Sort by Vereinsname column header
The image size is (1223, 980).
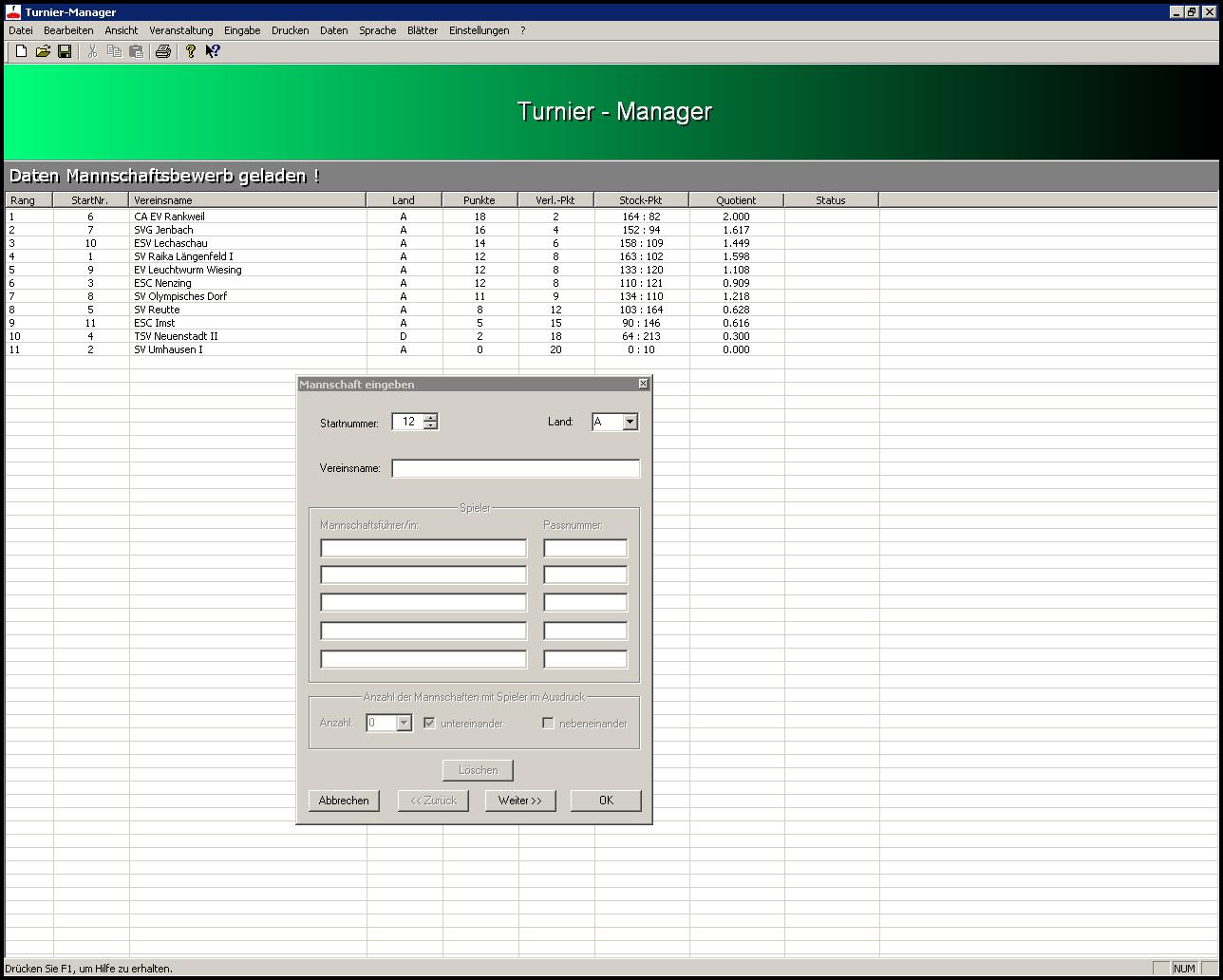(x=248, y=200)
